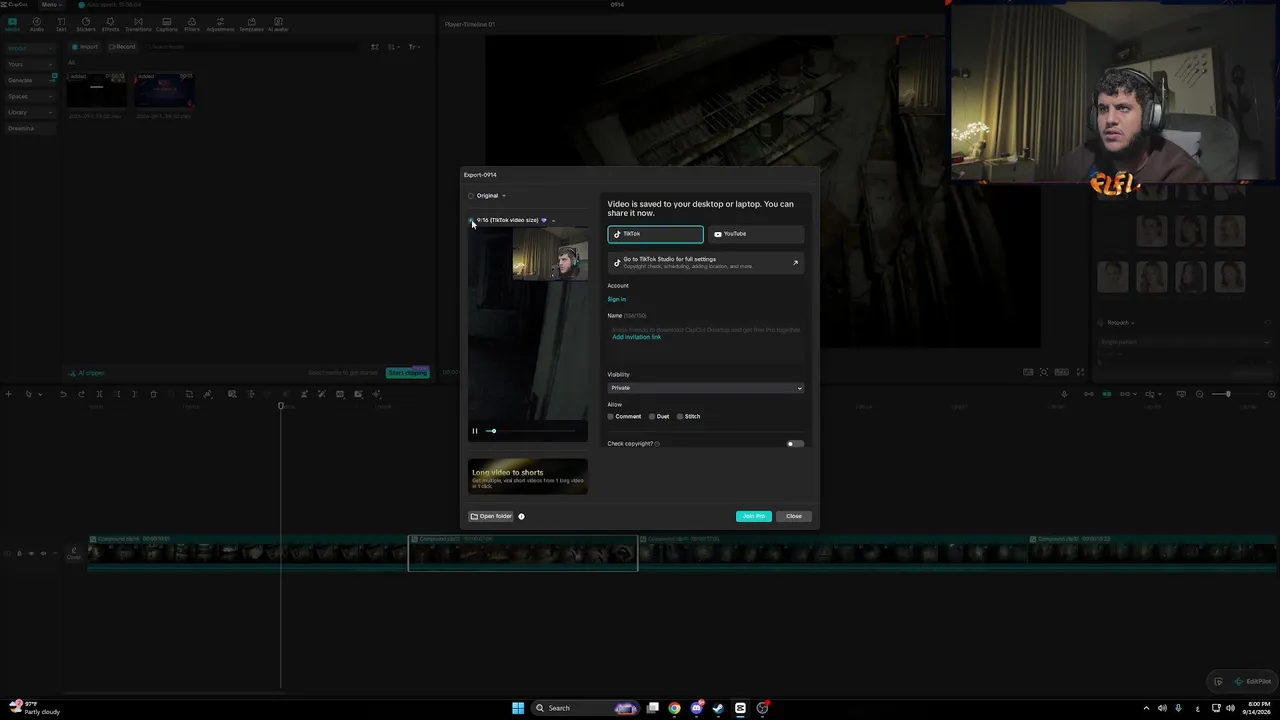Expand the Original format dropdown arrow

pos(503,196)
